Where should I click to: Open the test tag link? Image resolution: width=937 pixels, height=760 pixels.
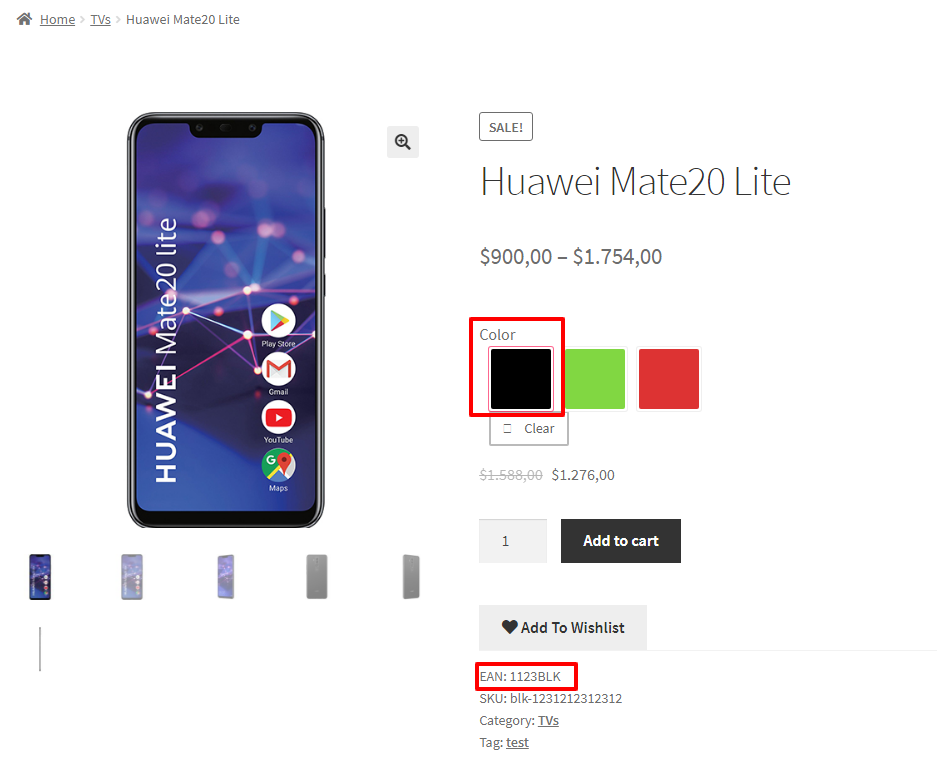pyautogui.click(x=518, y=743)
